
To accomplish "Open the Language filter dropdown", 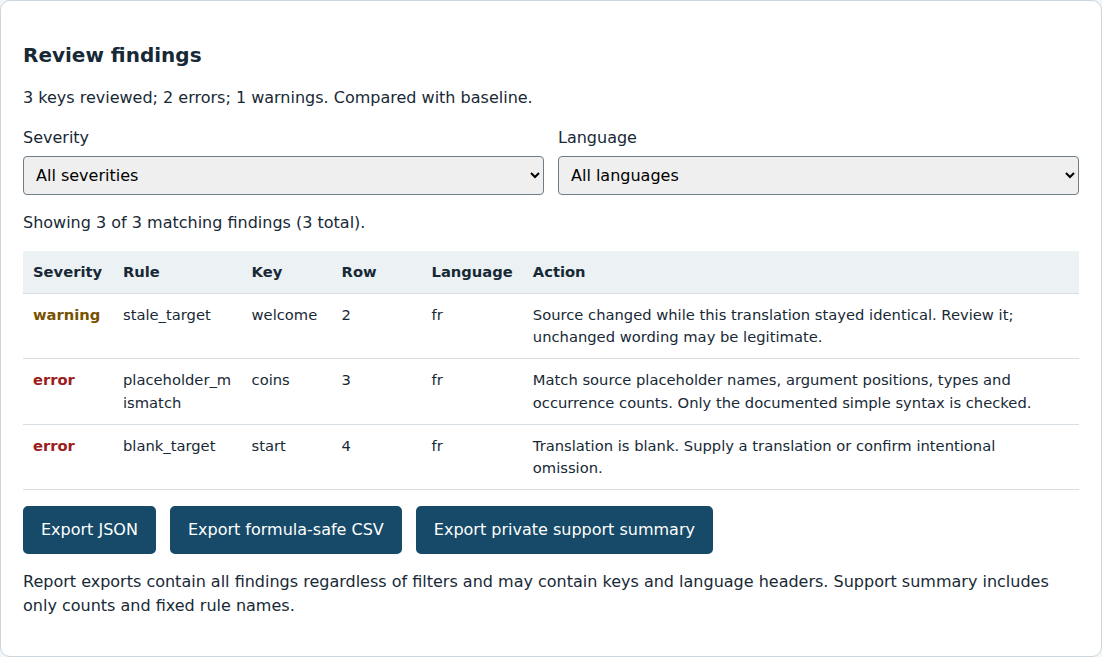I will click(818, 176).
